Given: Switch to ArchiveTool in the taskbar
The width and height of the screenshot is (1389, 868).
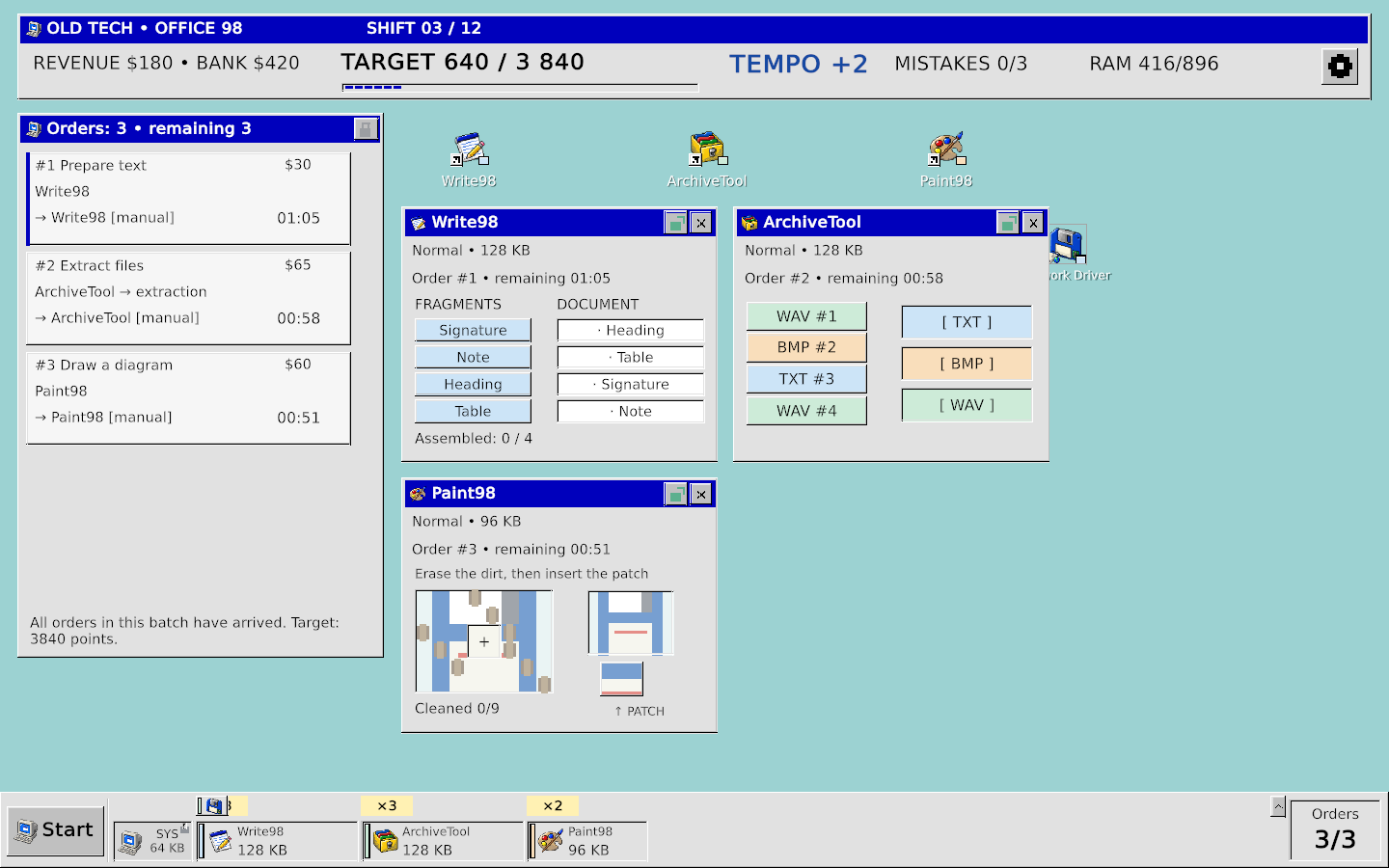Looking at the screenshot, I should (x=444, y=840).
